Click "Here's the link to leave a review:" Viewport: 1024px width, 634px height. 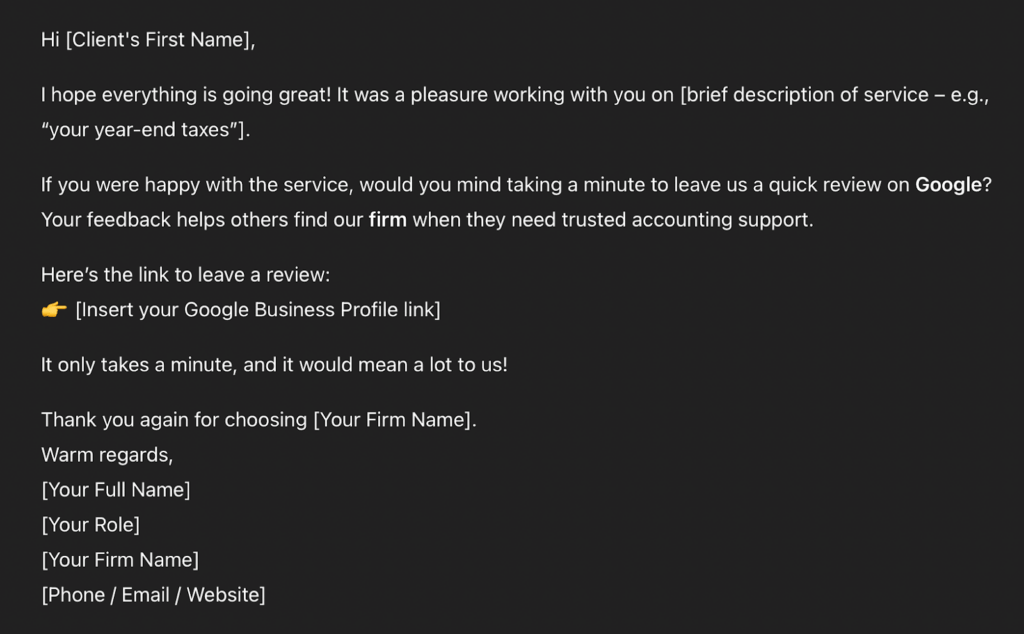(185, 275)
